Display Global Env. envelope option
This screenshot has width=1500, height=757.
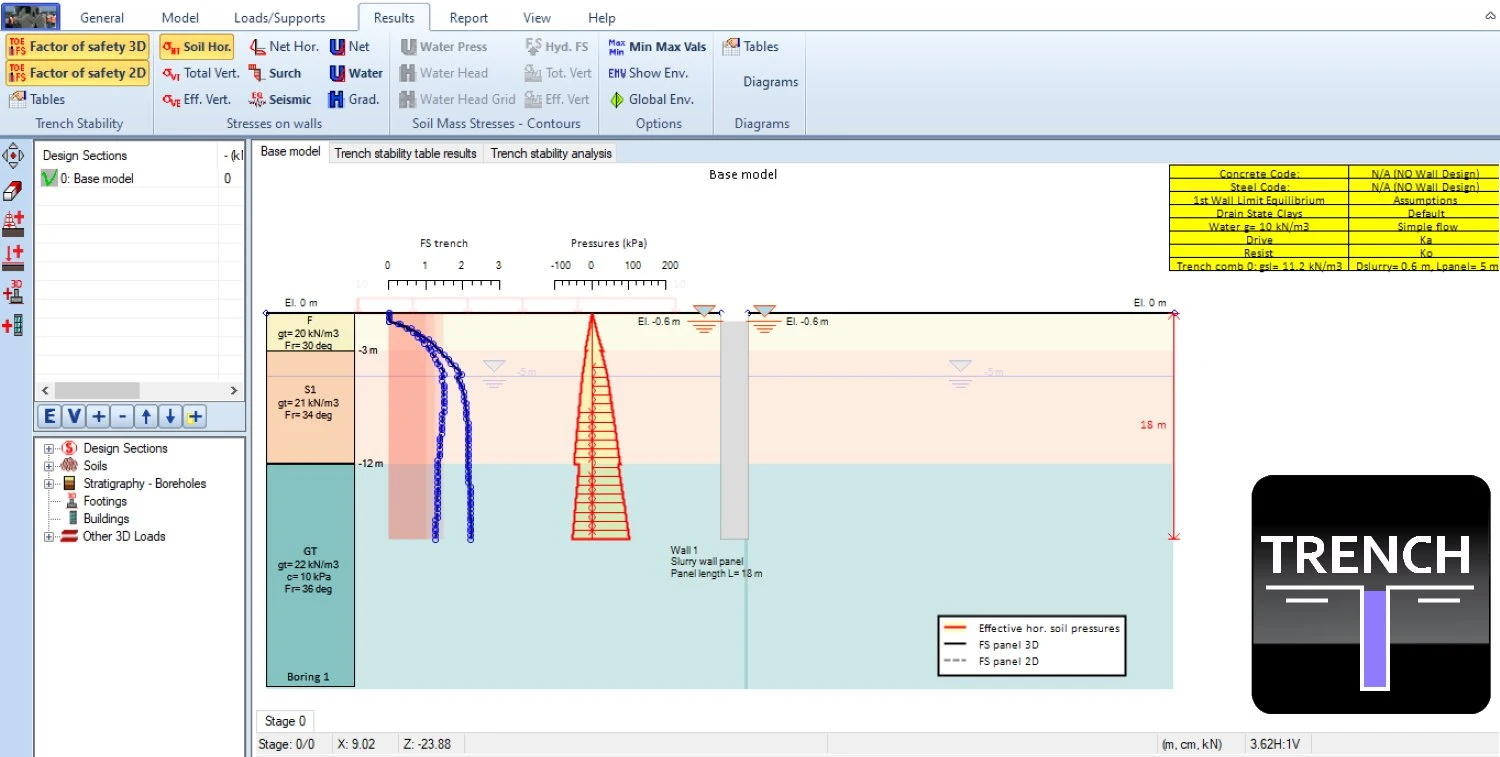[651, 99]
